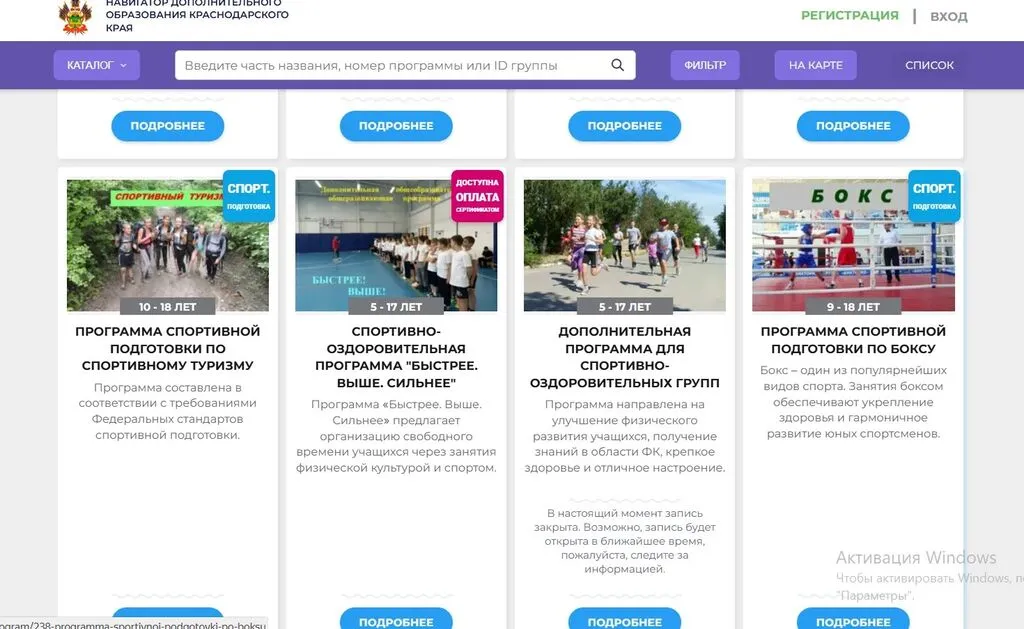Click the 'Спорт. подготовка' badge on the boxing card
Image resolution: width=1024 pixels, height=629 pixels.
(x=935, y=196)
